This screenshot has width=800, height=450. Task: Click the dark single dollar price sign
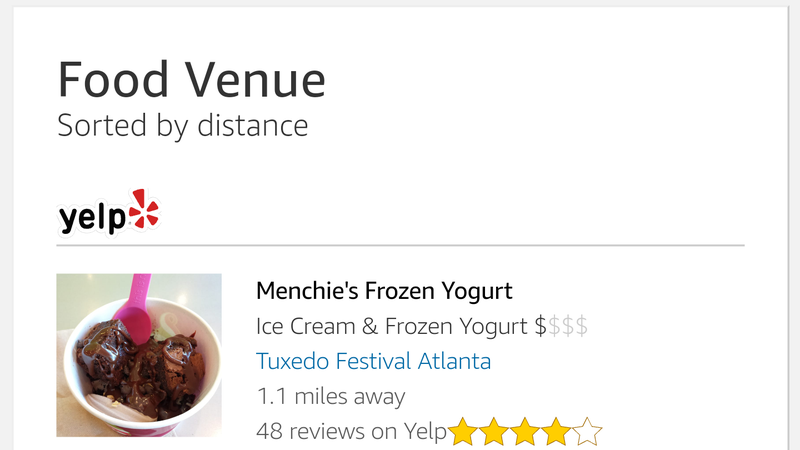coord(540,326)
